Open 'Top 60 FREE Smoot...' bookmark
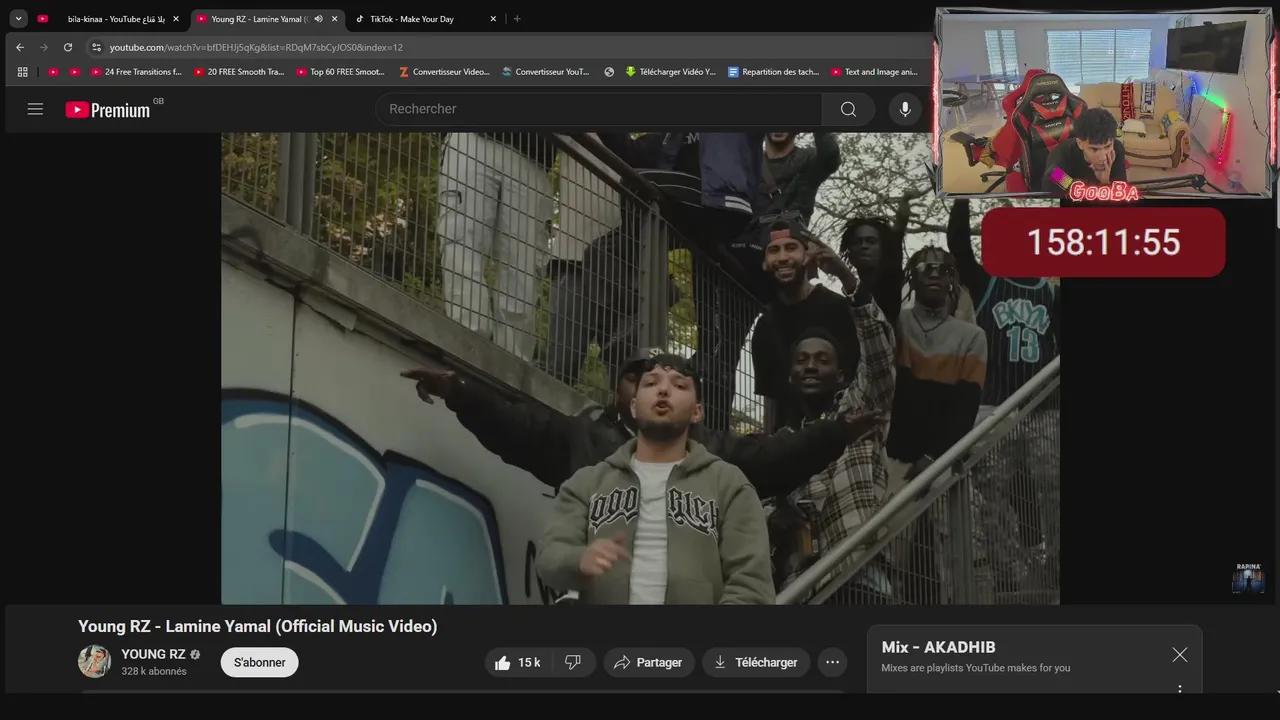The image size is (1280, 720). point(341,72)
